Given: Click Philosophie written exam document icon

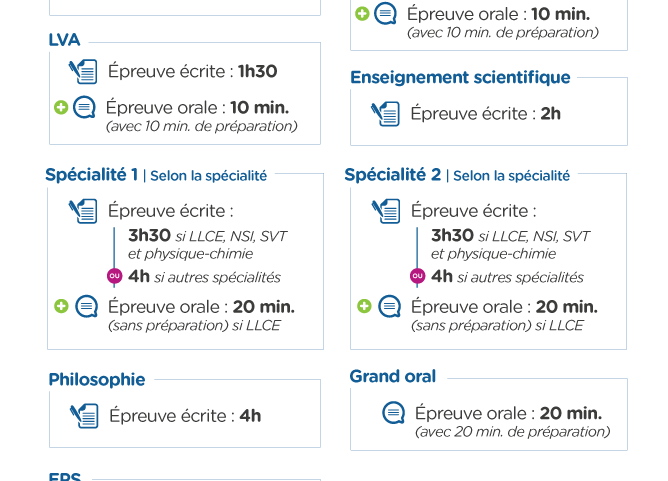Looking at the screenshot, I should (84, 416).
